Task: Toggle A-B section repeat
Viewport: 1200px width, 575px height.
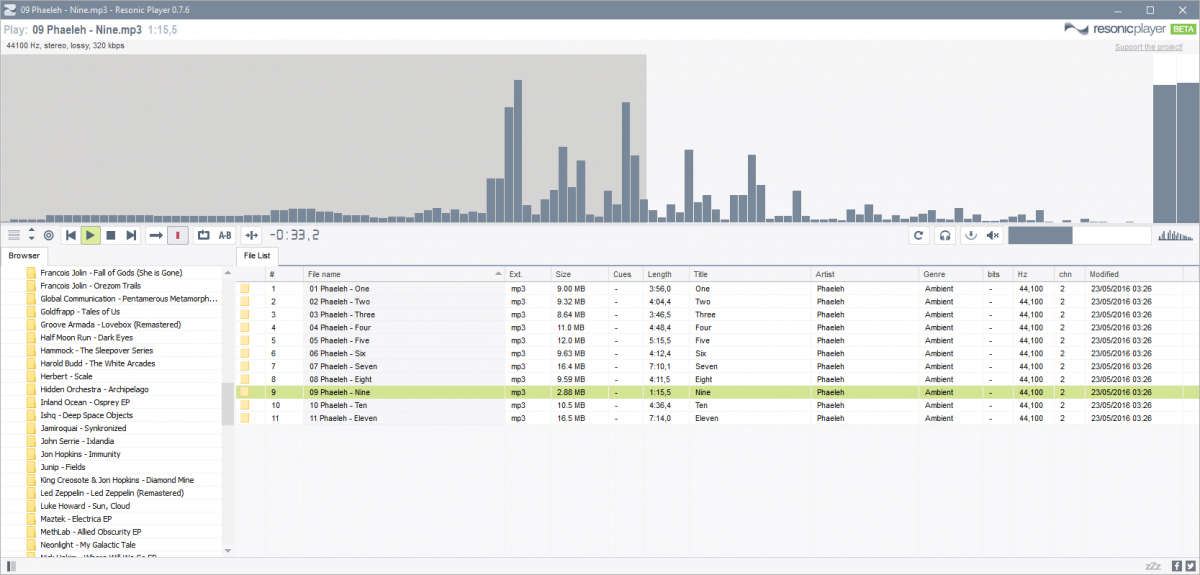Action: [225, 235]
